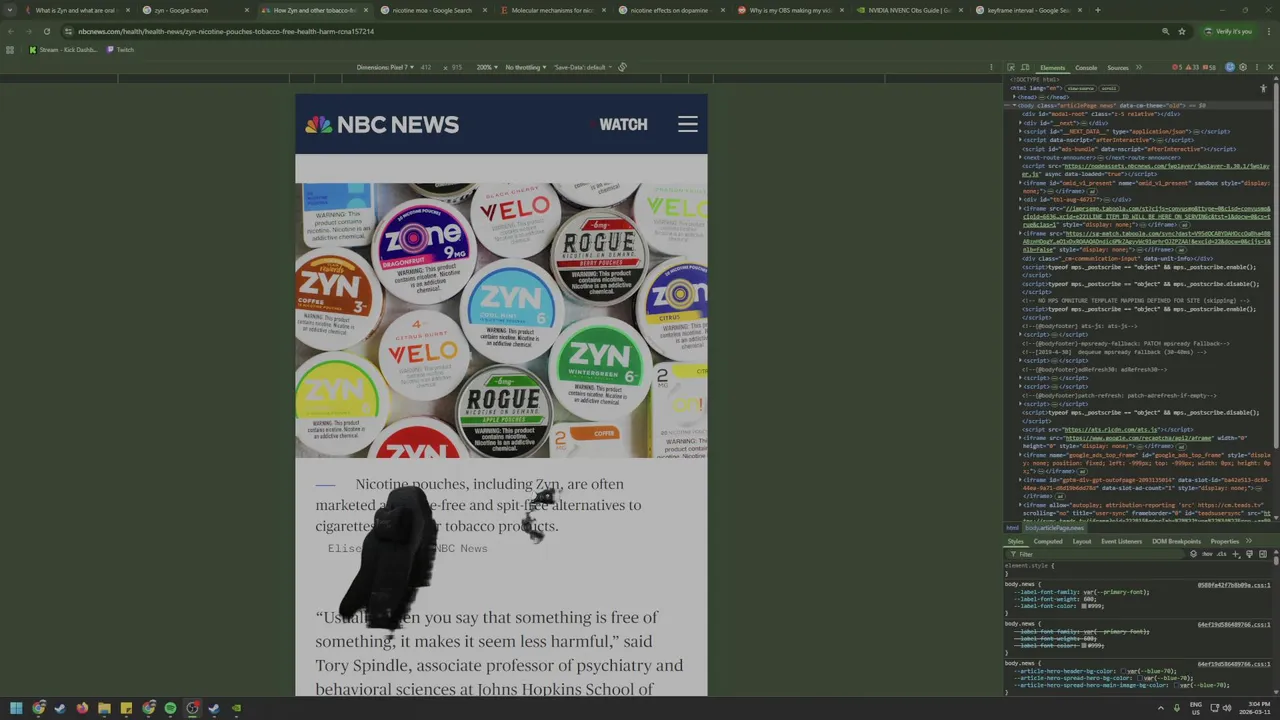Expand the div id __next node
The image size is (1280, 720).
coord(1020,123)
